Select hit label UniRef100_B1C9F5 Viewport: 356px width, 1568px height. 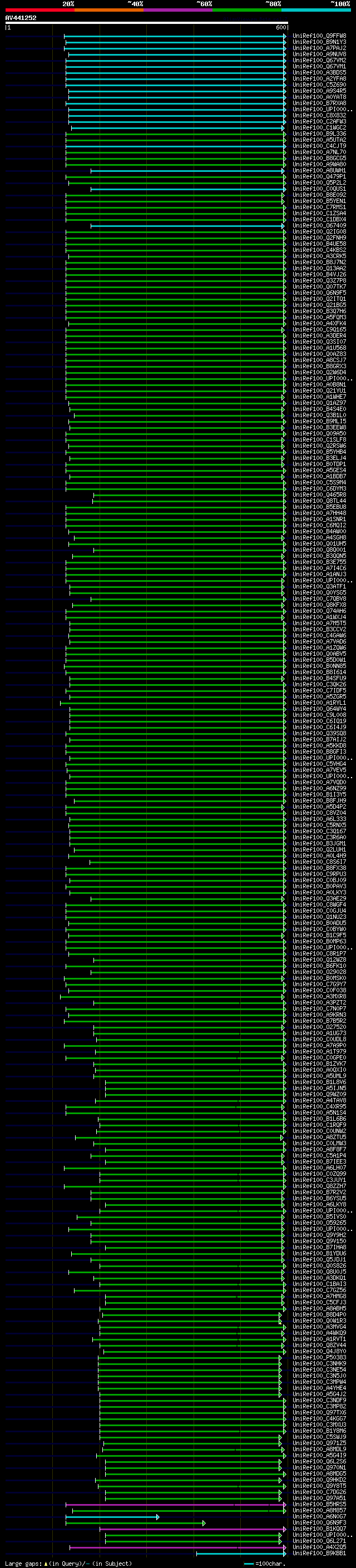[x=319, y=935]
